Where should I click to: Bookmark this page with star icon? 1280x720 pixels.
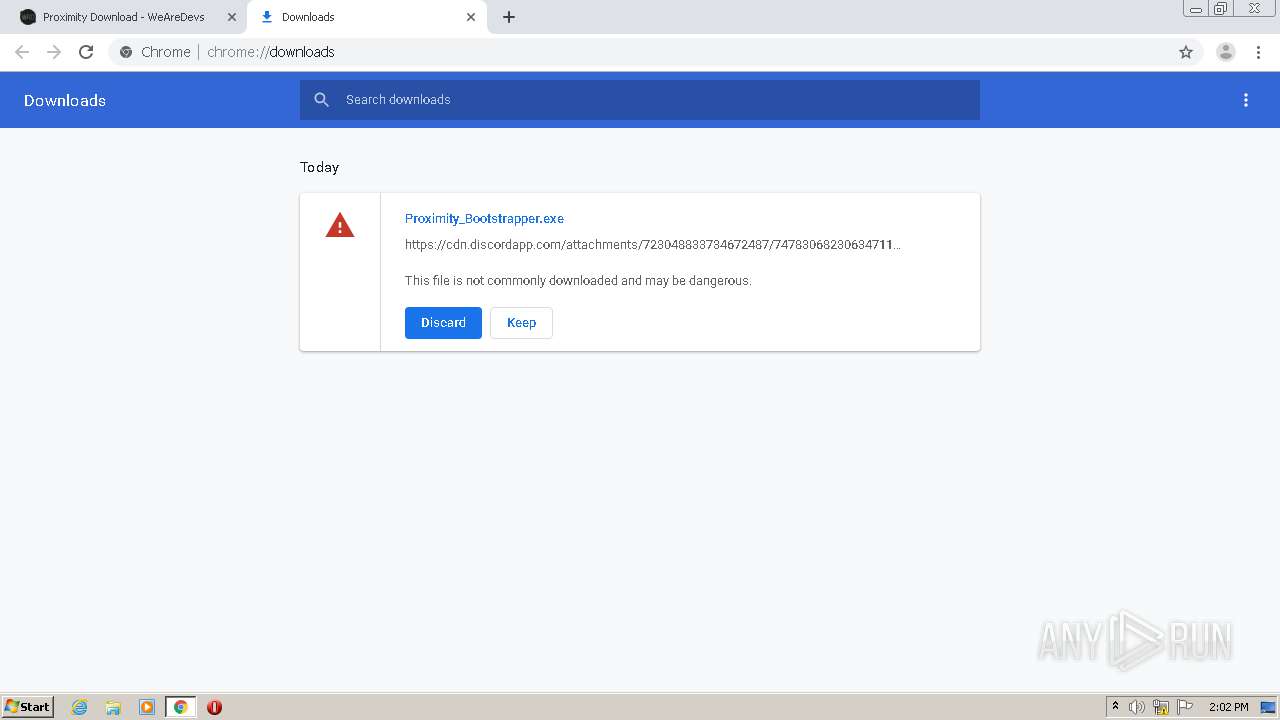pyautogui.click(x=1186, y=52)
